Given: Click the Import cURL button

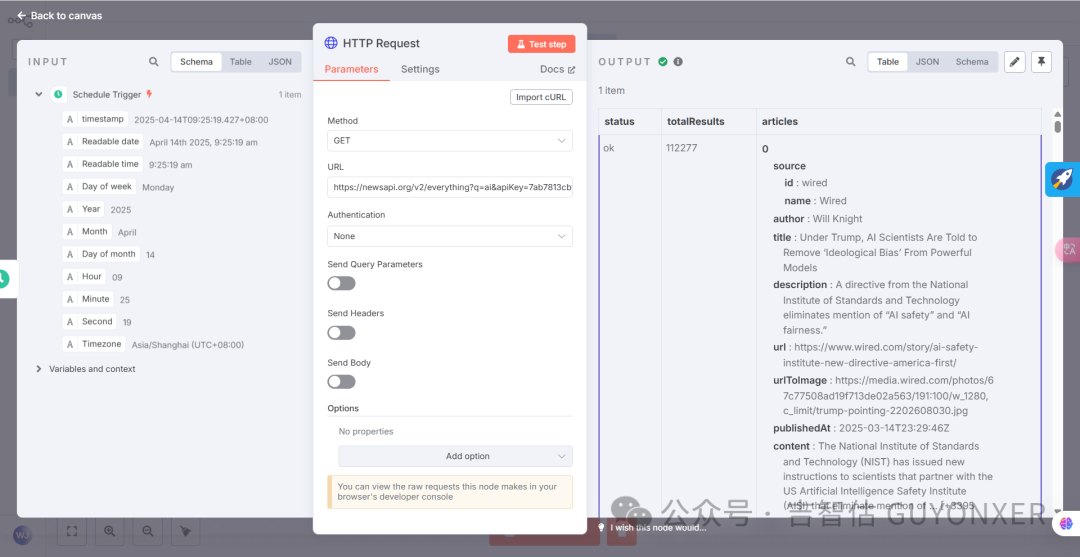Looking at the screenshot, I should [x=541, y=97].
